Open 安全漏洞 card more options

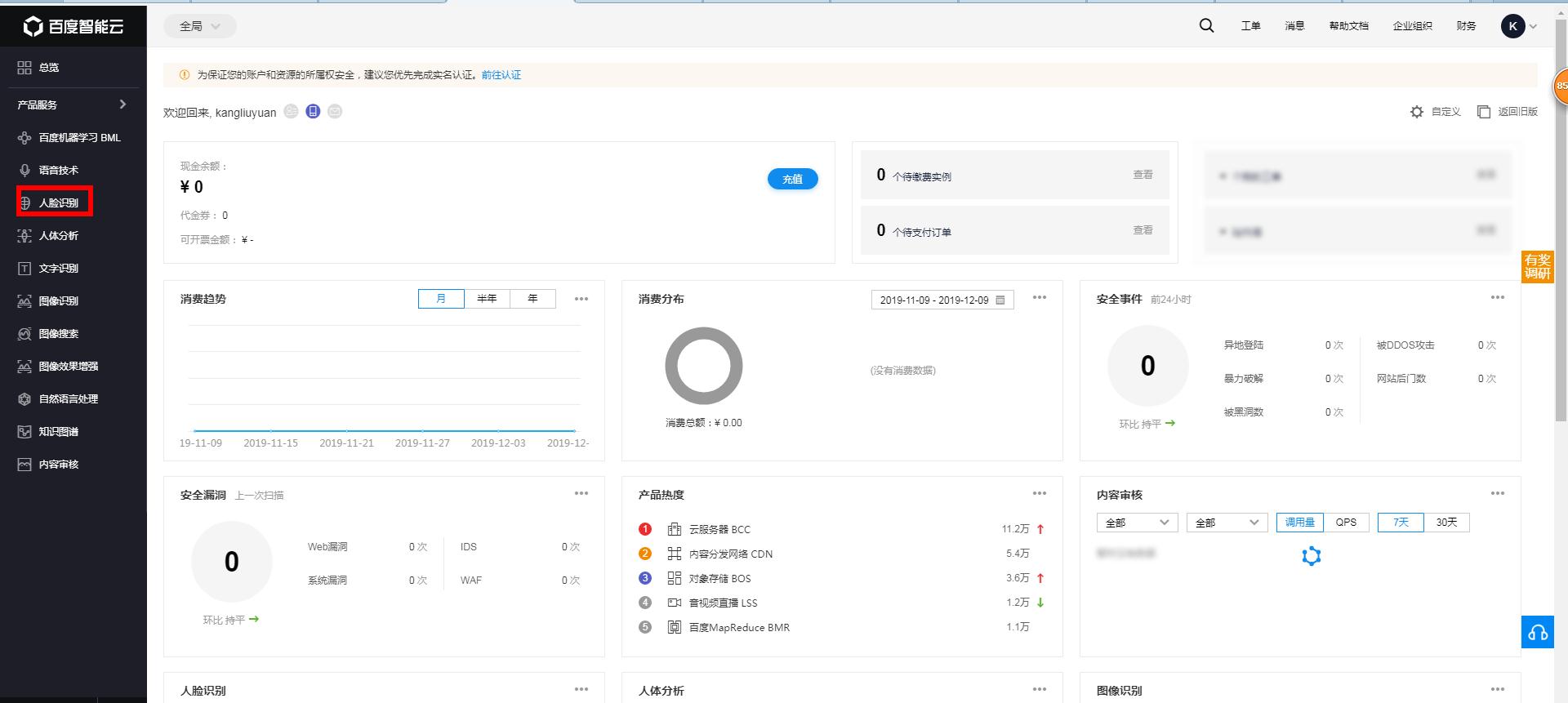point(581,493)
